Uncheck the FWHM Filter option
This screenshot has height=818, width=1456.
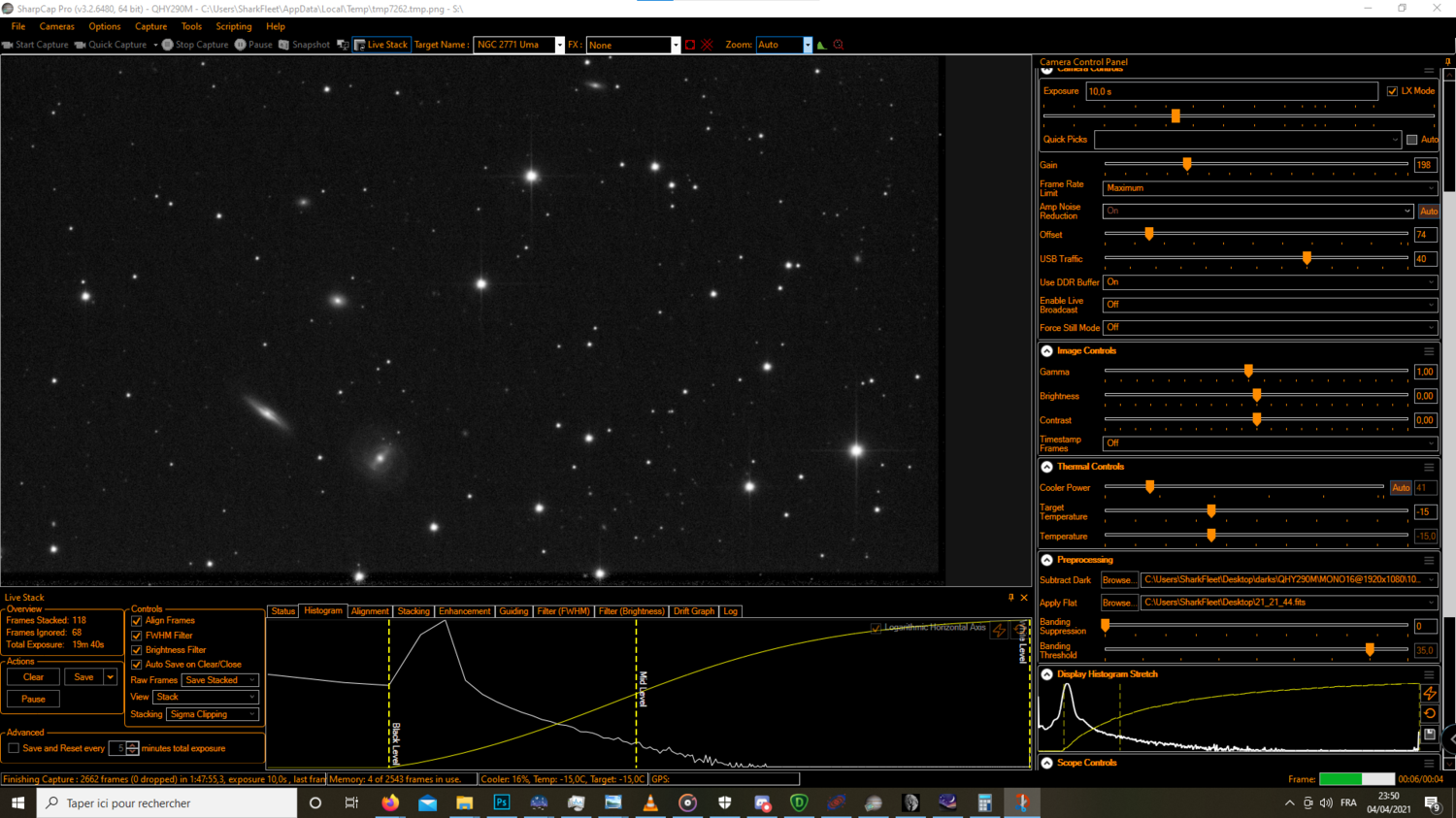coord(137,635)
